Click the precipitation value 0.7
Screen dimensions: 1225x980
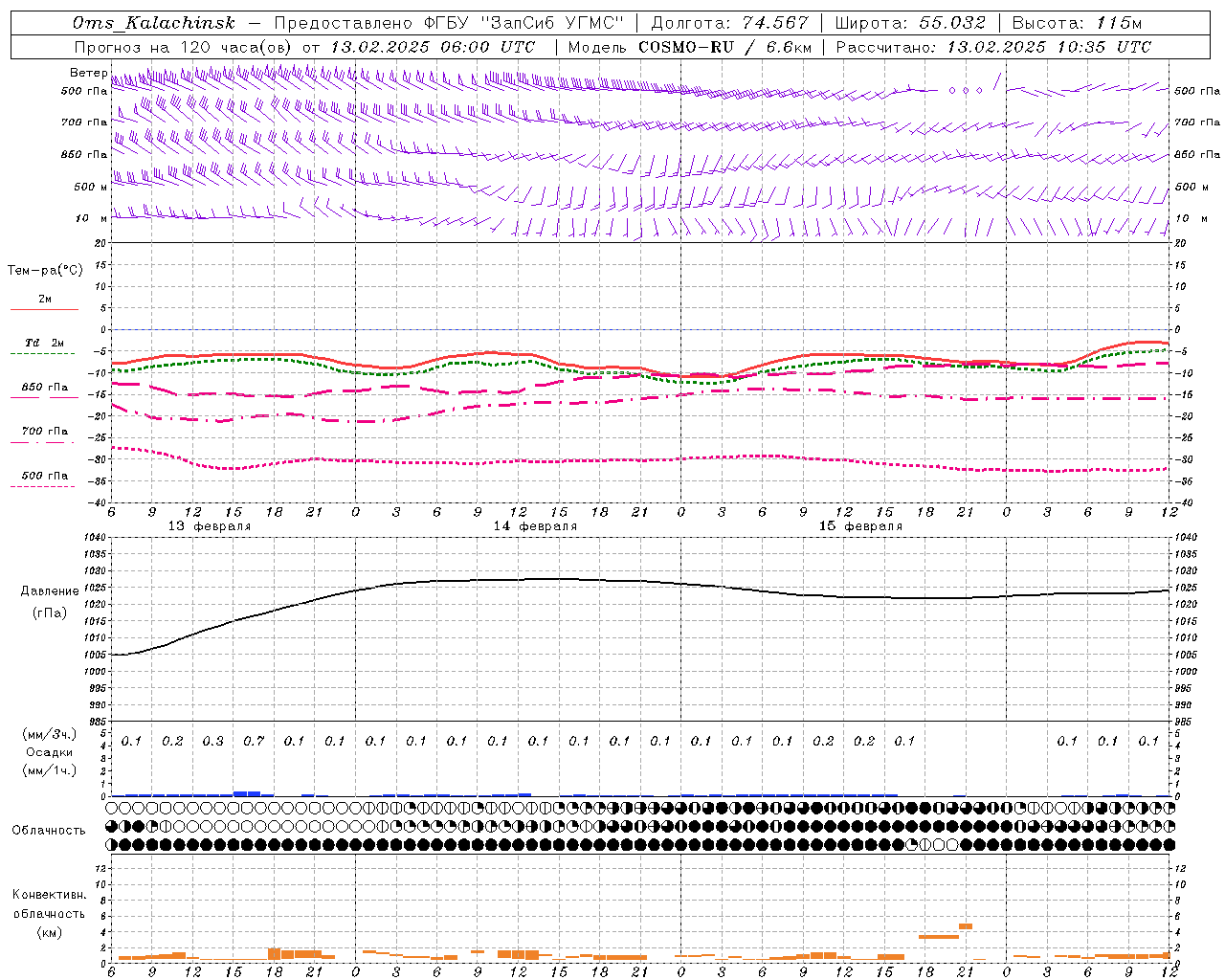coord(254,741)
